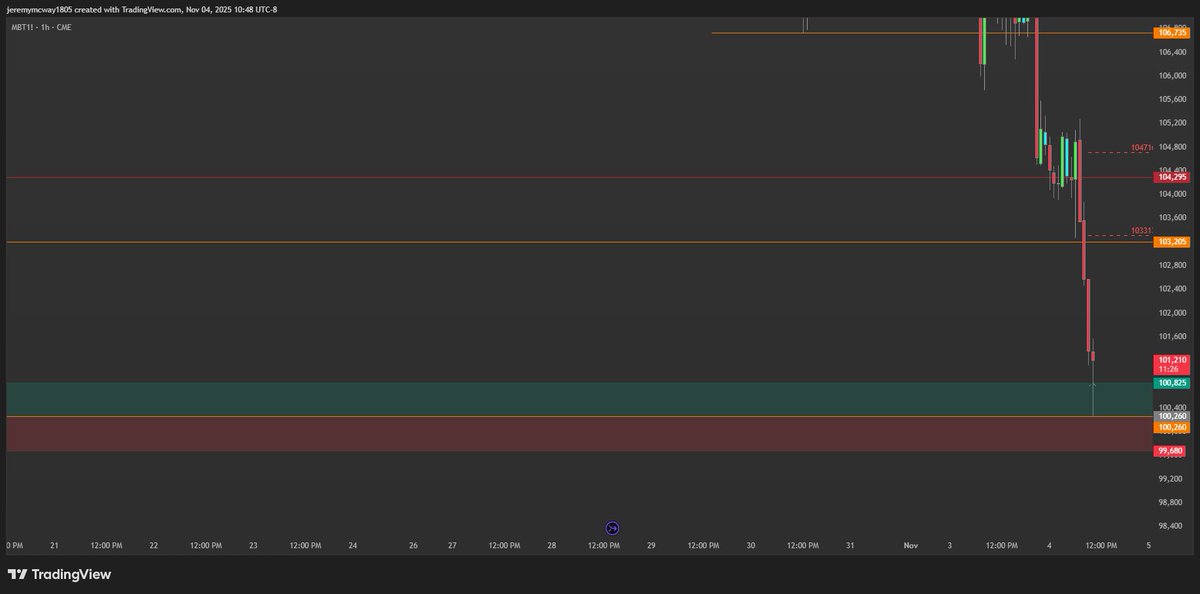The width and height of the screenshot is (1200, 594).
Task: Click the 12:00 PM label between 21 and 22
Action: pyautogui.click(x=106, y=546)
